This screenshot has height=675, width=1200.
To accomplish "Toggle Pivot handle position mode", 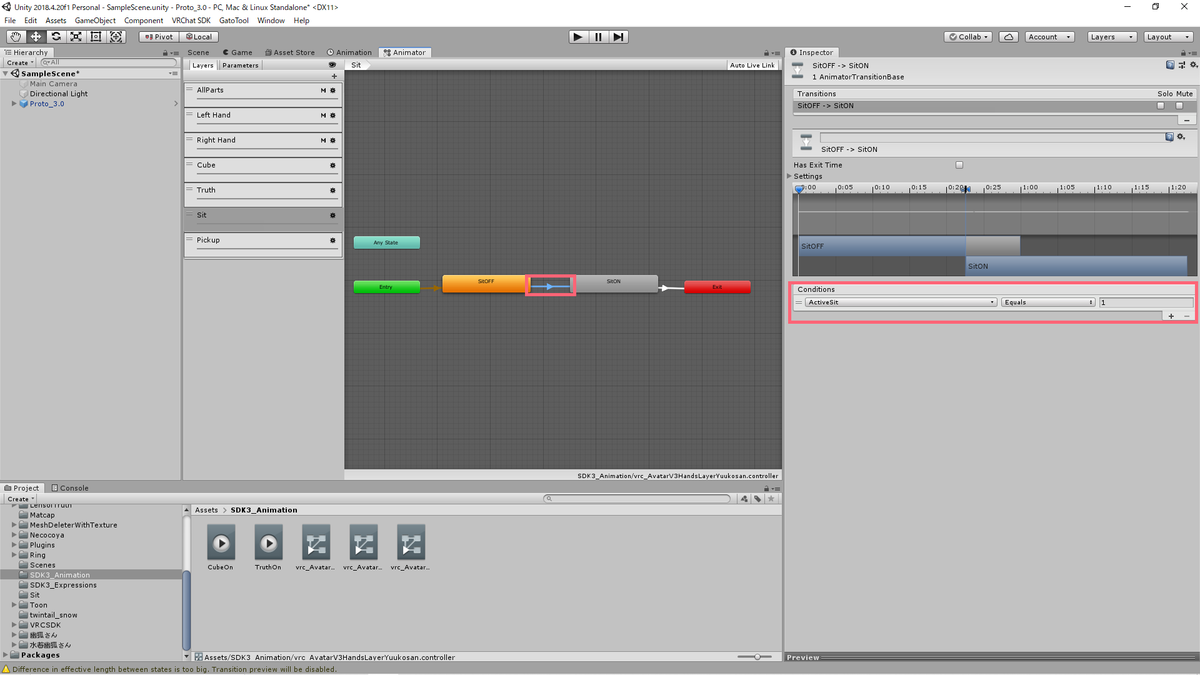I will pyautogui.click(x=158, y=36).
